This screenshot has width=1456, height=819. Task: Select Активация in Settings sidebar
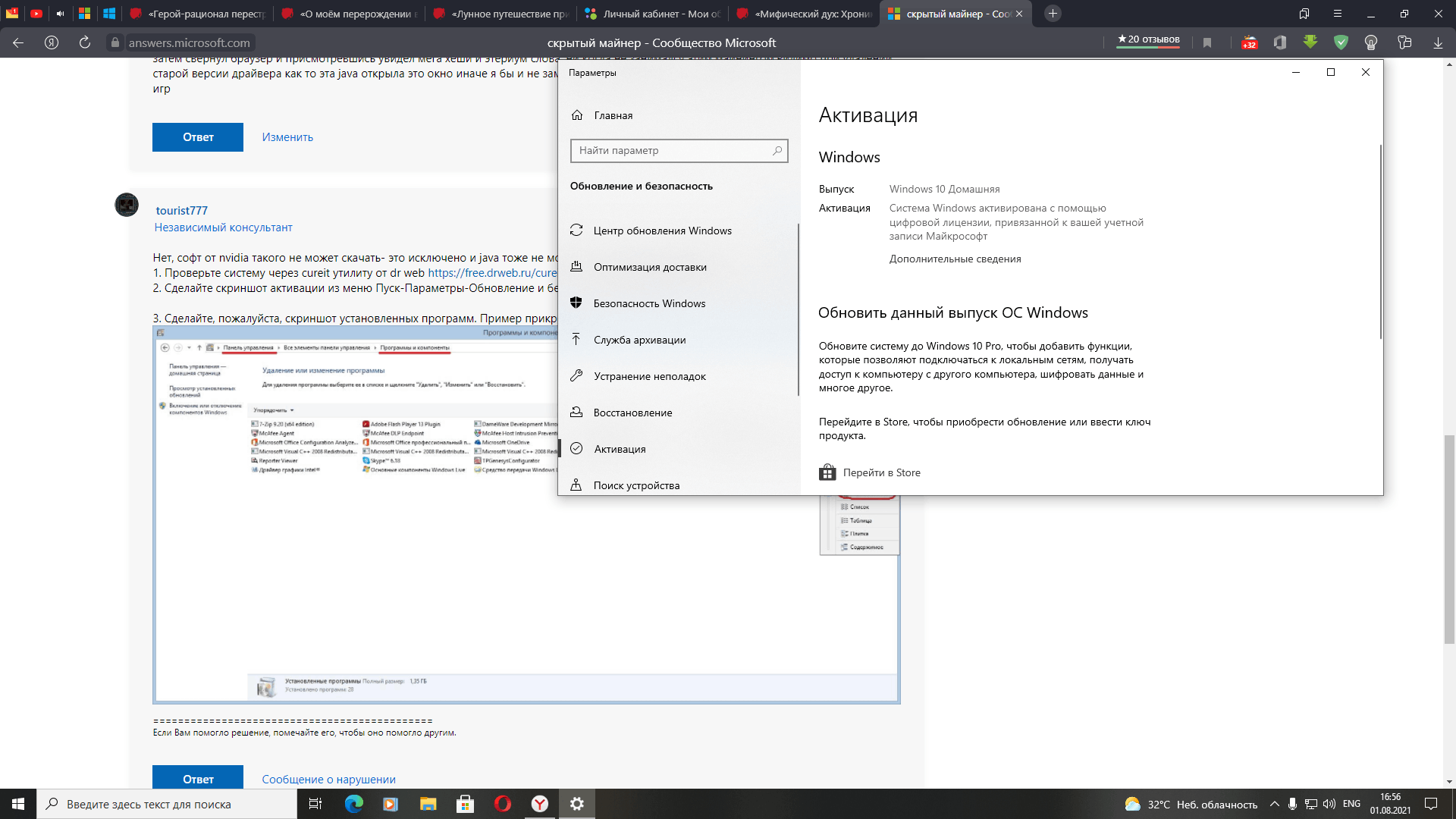(x=620, y=449)
